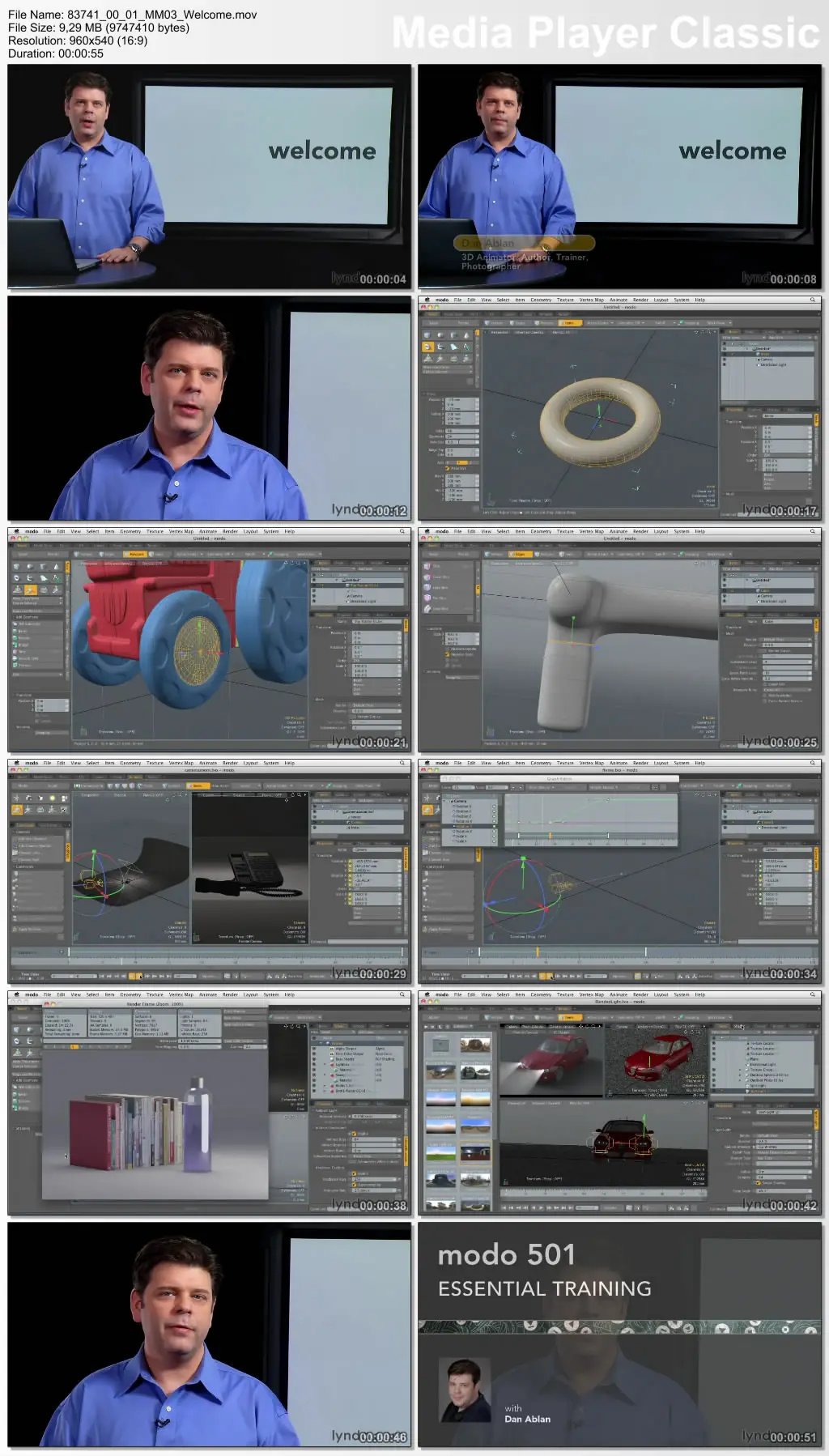
Task: Toggle the Simple Shading checkbox in 00:00:42 frame
Action: (760, 1183)
